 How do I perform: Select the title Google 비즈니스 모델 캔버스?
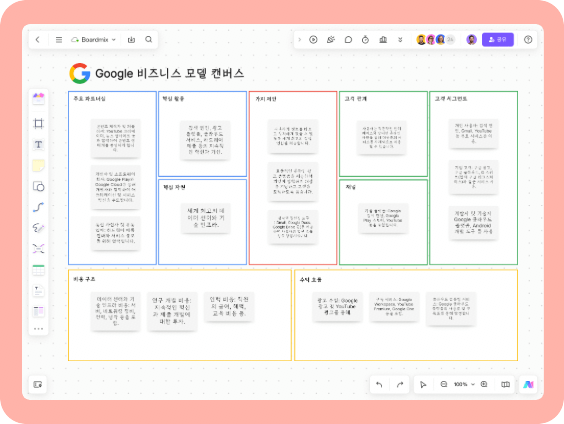pos(169,73)
